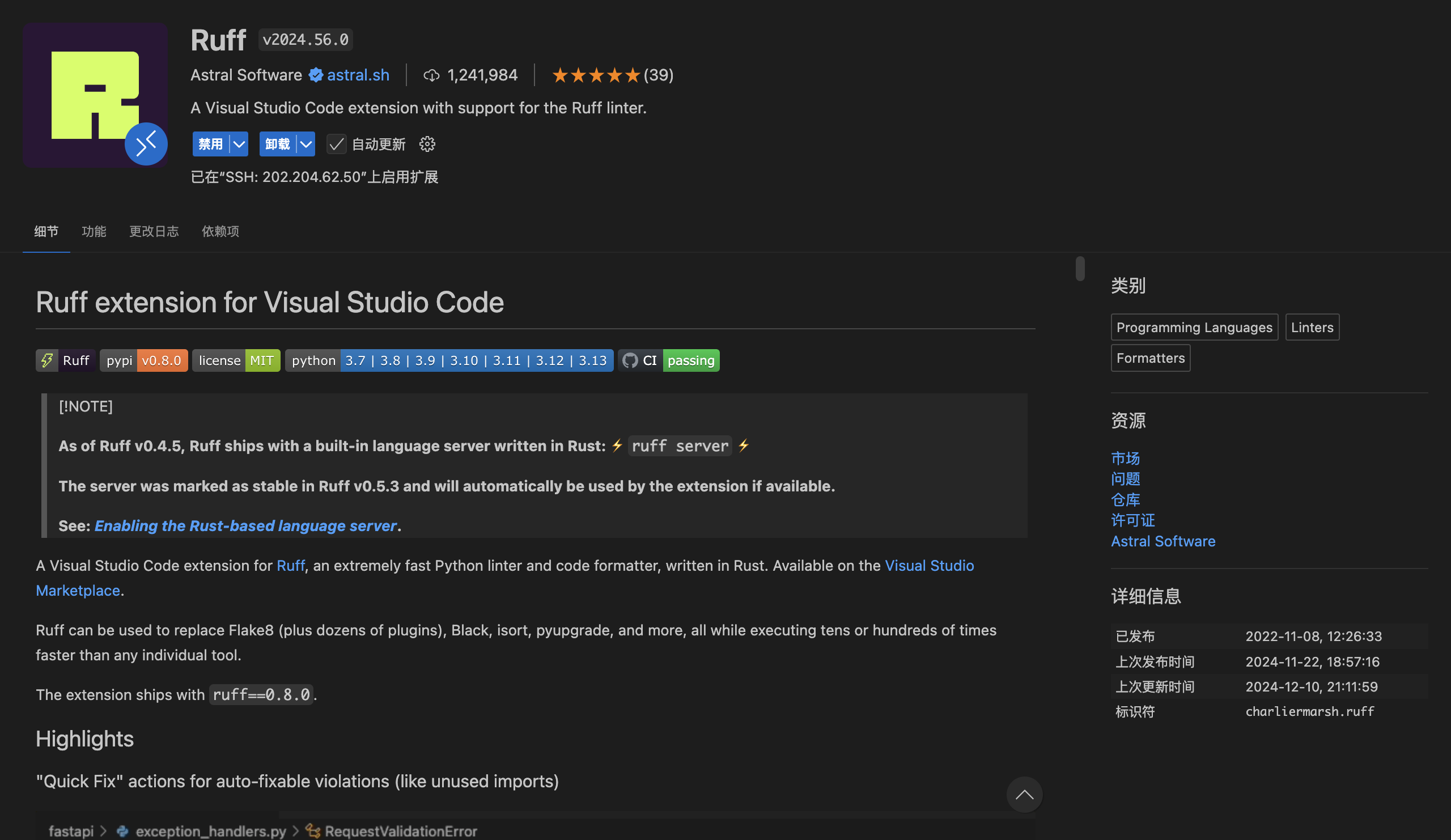This screenshot has width=1451, height=840.
Task: Open the dependencies tab
Action: tap(220, 231)
